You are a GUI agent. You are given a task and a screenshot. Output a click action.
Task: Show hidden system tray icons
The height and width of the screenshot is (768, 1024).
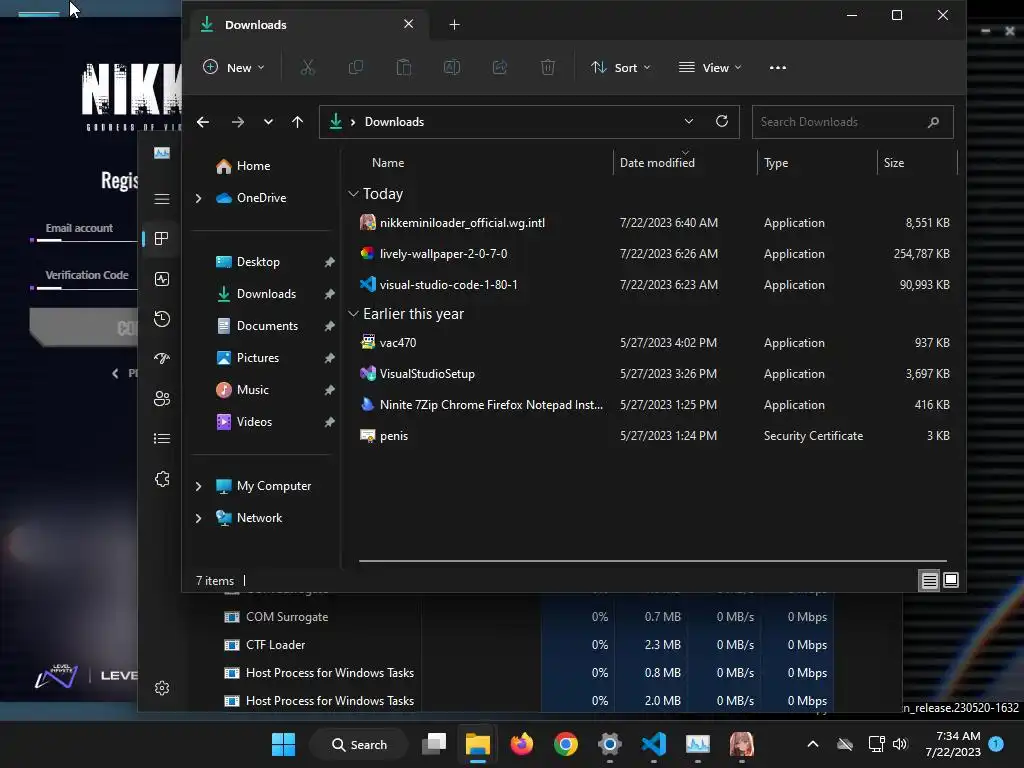pos(813,744)
